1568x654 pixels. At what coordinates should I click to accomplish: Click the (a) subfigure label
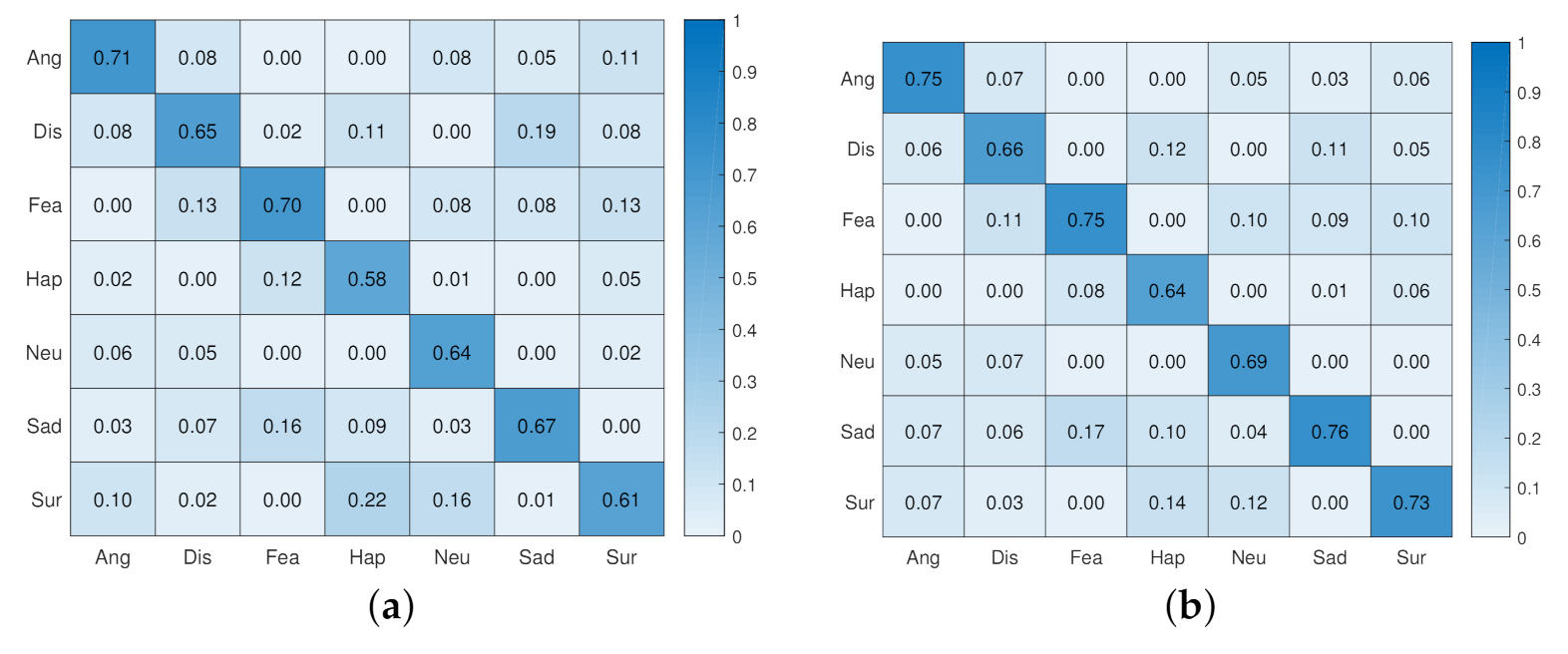(391, 605)
